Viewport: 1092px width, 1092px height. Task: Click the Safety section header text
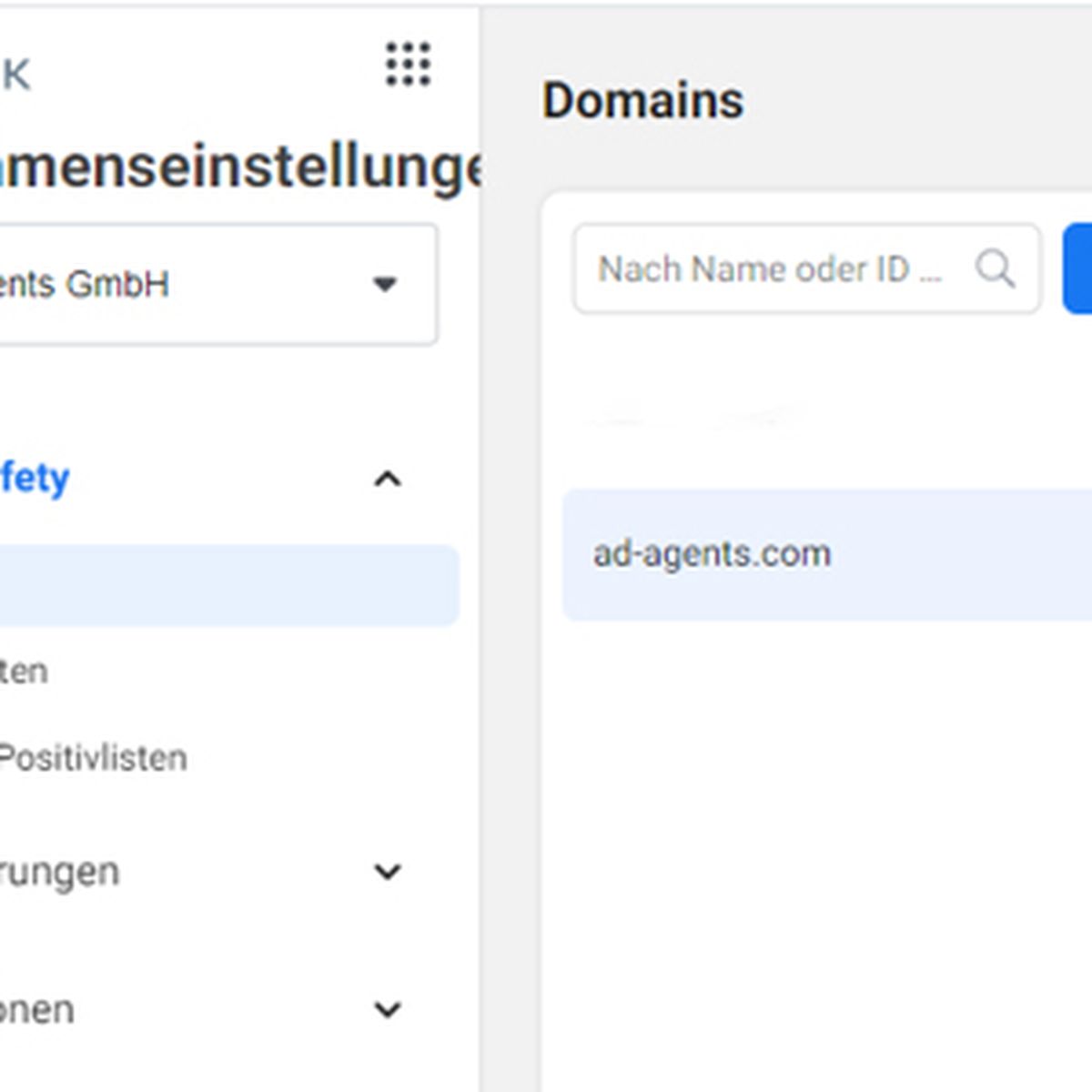(x=35, y=479)
